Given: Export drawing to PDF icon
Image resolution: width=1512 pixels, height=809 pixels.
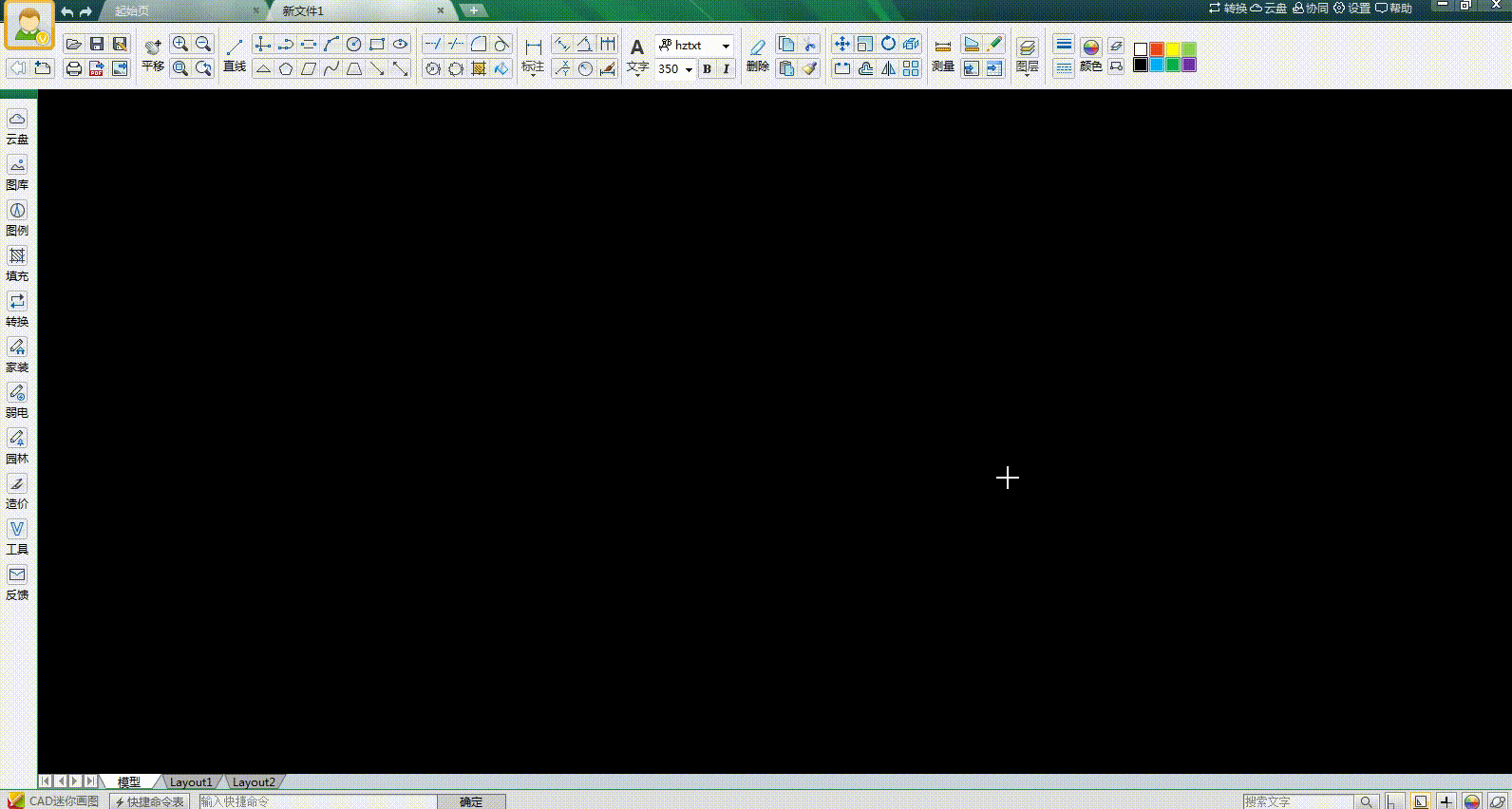Looking at the screenshot, I should click(x=97, y=68).
